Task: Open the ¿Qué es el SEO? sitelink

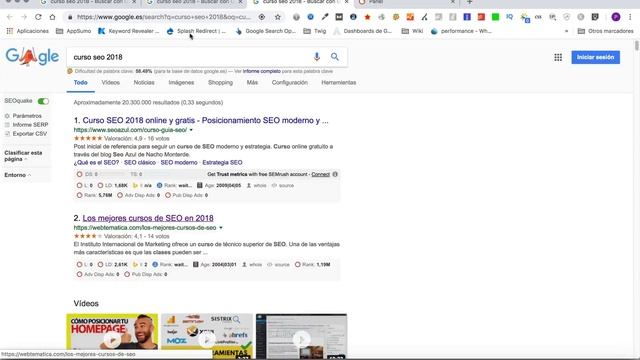Action: point(96,162)
